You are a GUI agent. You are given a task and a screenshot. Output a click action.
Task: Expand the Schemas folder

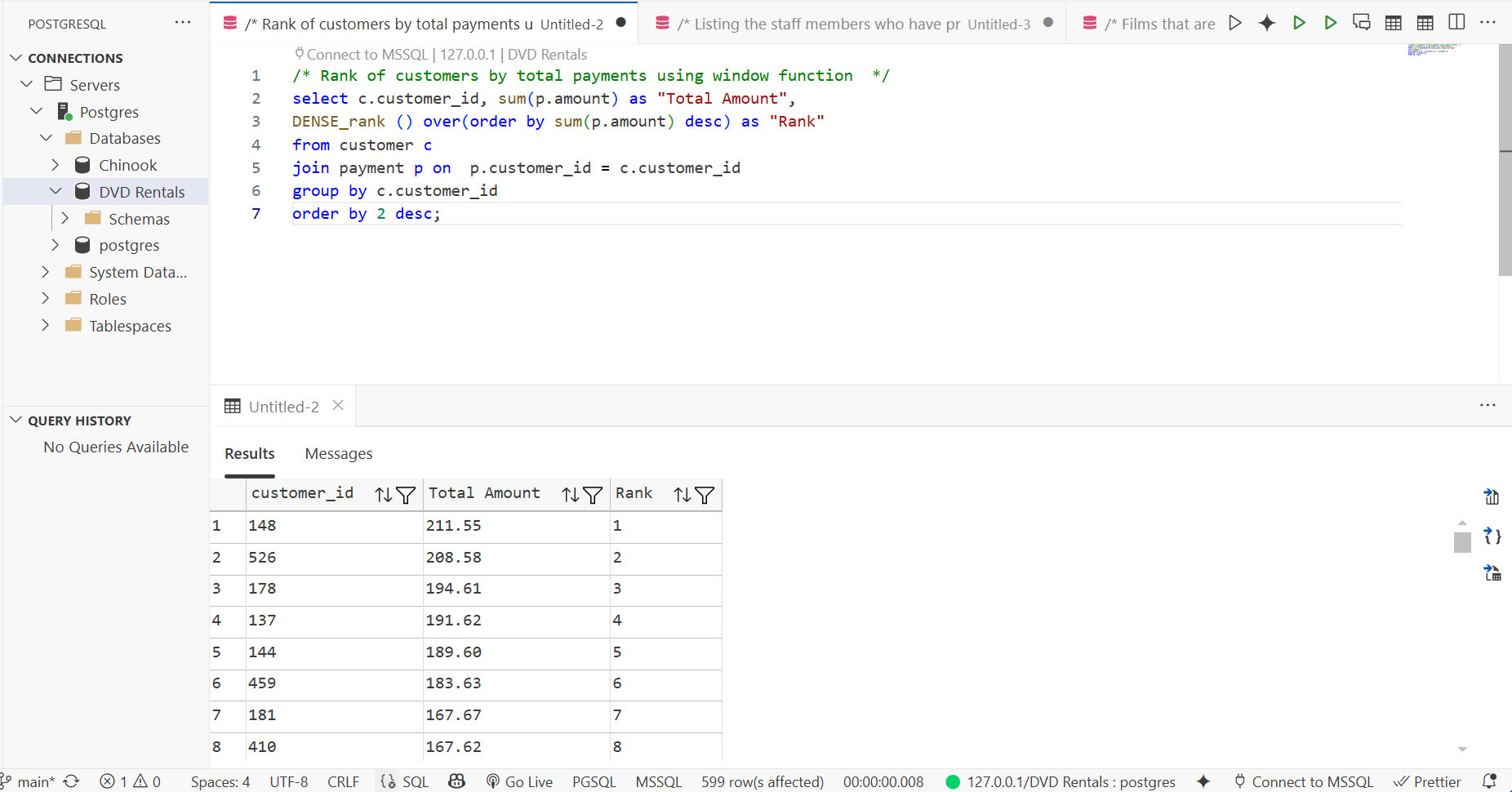[x=65, y=218]
